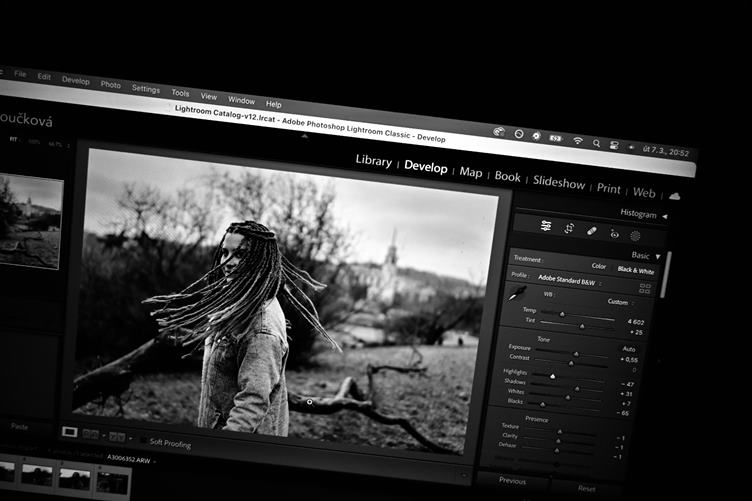Open the Adobe Standard B&W profile dropdown
Viewport: 752px width, 501px height.
(x=569, y=280)
